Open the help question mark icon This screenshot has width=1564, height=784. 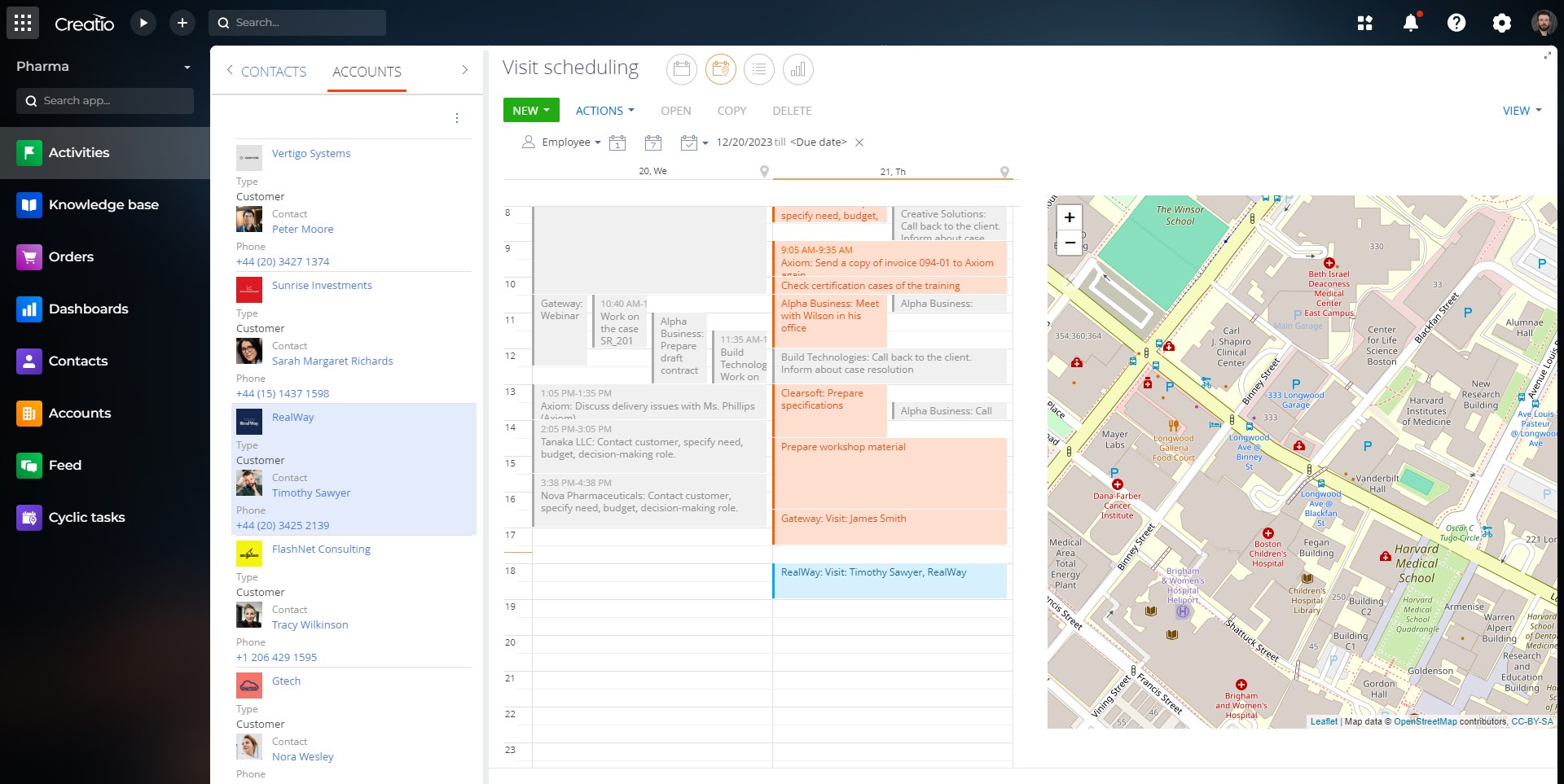coord(1456,23)
